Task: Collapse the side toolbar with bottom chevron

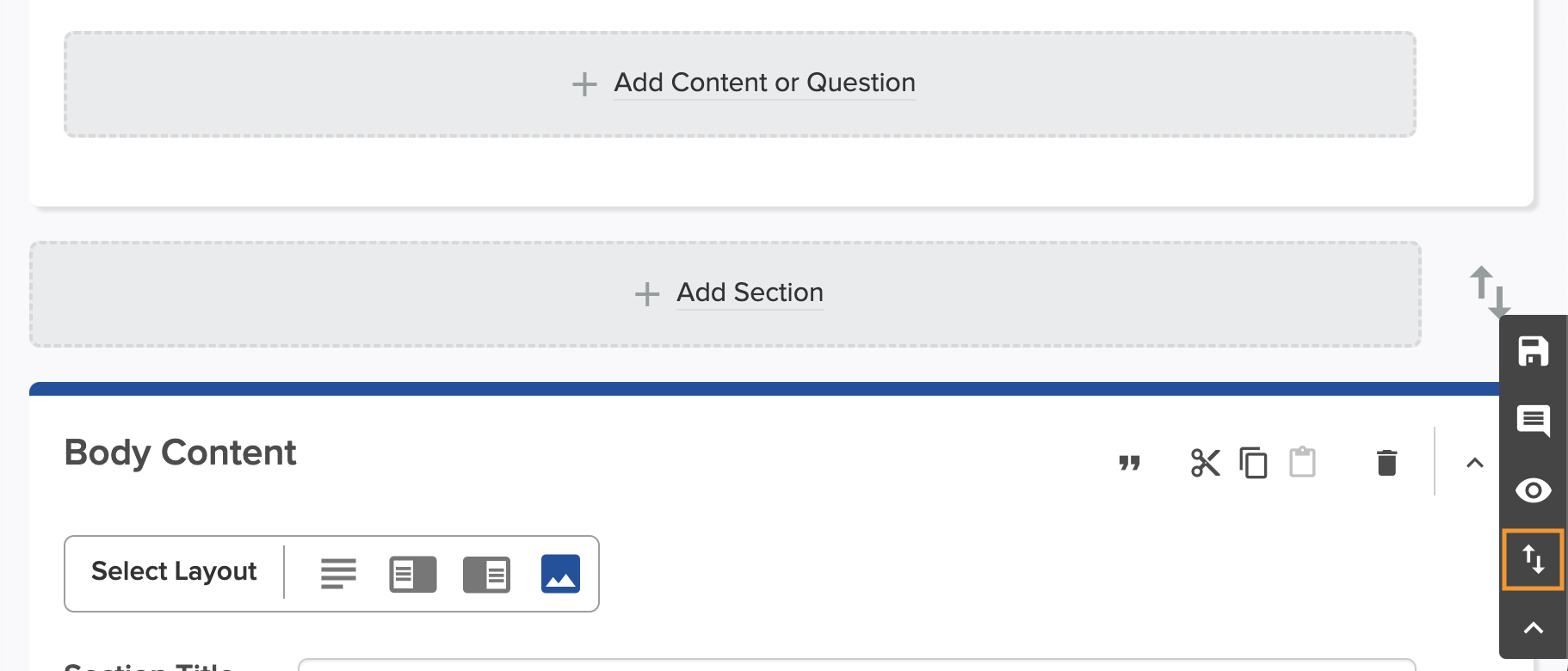Action: (x=1533, y=628)
